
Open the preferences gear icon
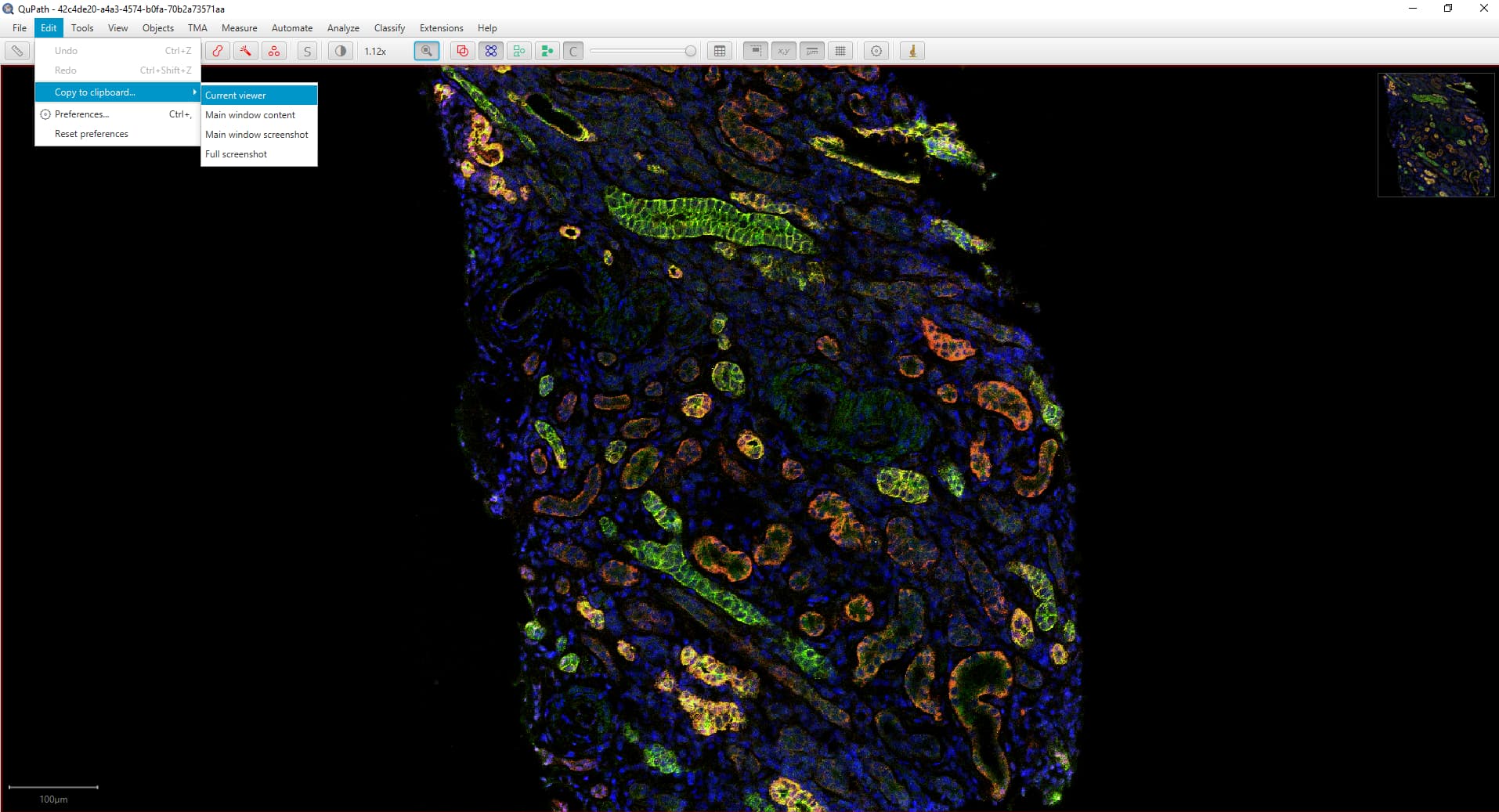pos(876,51)
